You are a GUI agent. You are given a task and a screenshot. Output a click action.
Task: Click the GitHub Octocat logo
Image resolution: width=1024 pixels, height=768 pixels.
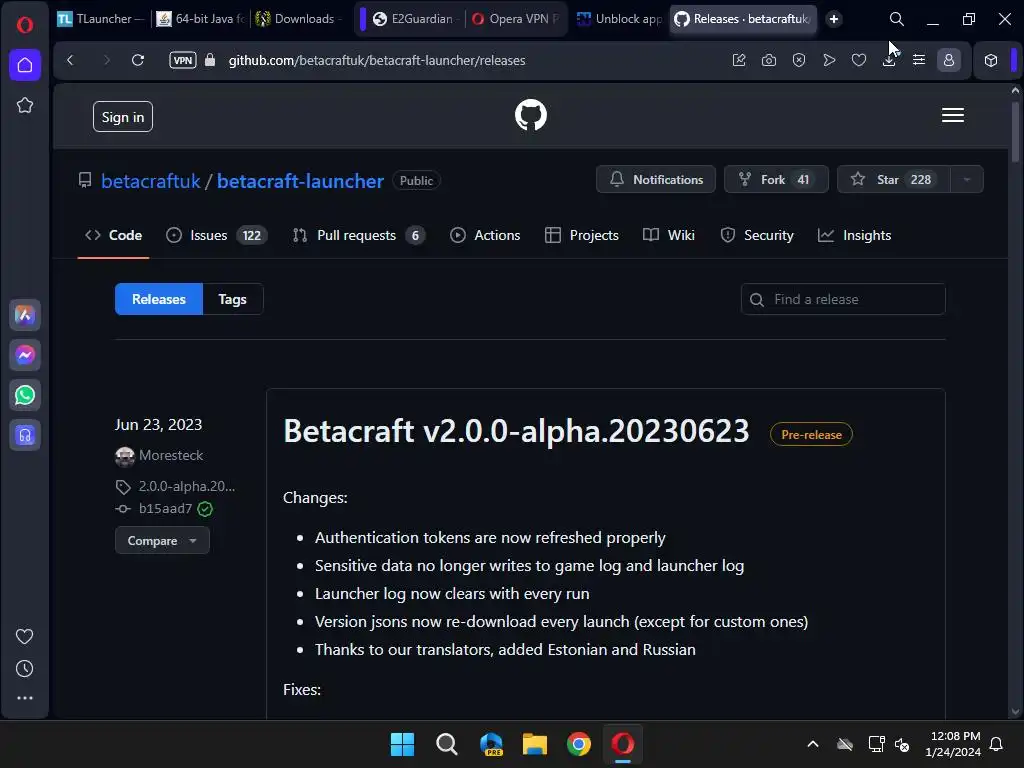tap(530, 115)
